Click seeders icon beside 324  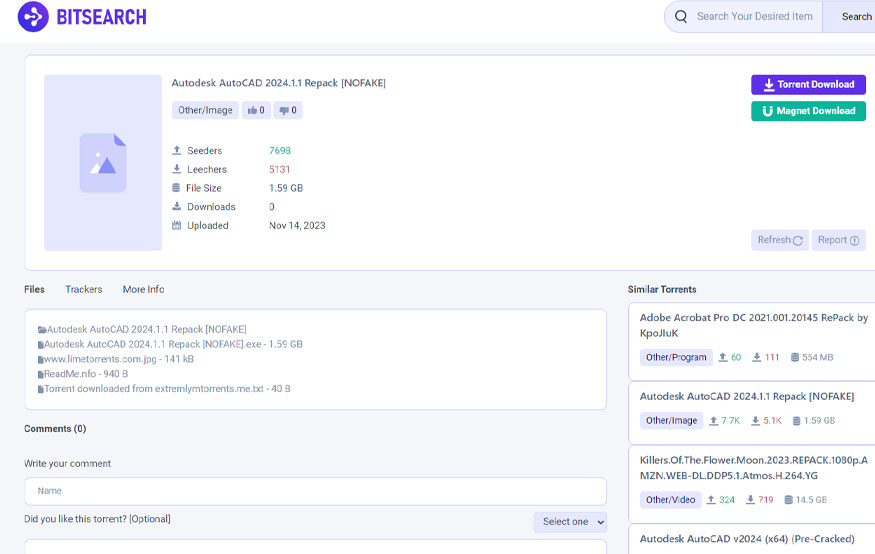pos(711,500)
